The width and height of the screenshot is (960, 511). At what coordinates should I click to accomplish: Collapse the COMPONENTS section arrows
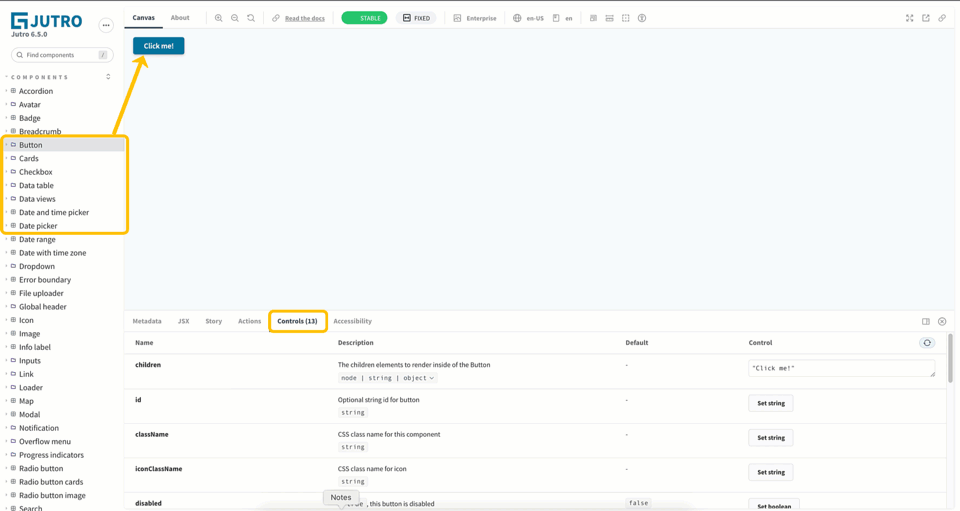click(108, 77)
